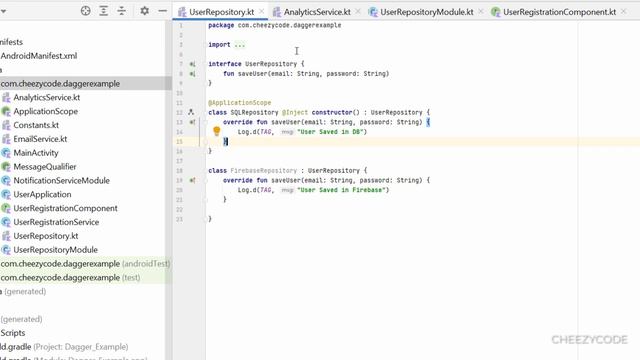Open UserRepositoryModule in project tree
The height and width of the screenshot is (360, 640).
(56, 250)
